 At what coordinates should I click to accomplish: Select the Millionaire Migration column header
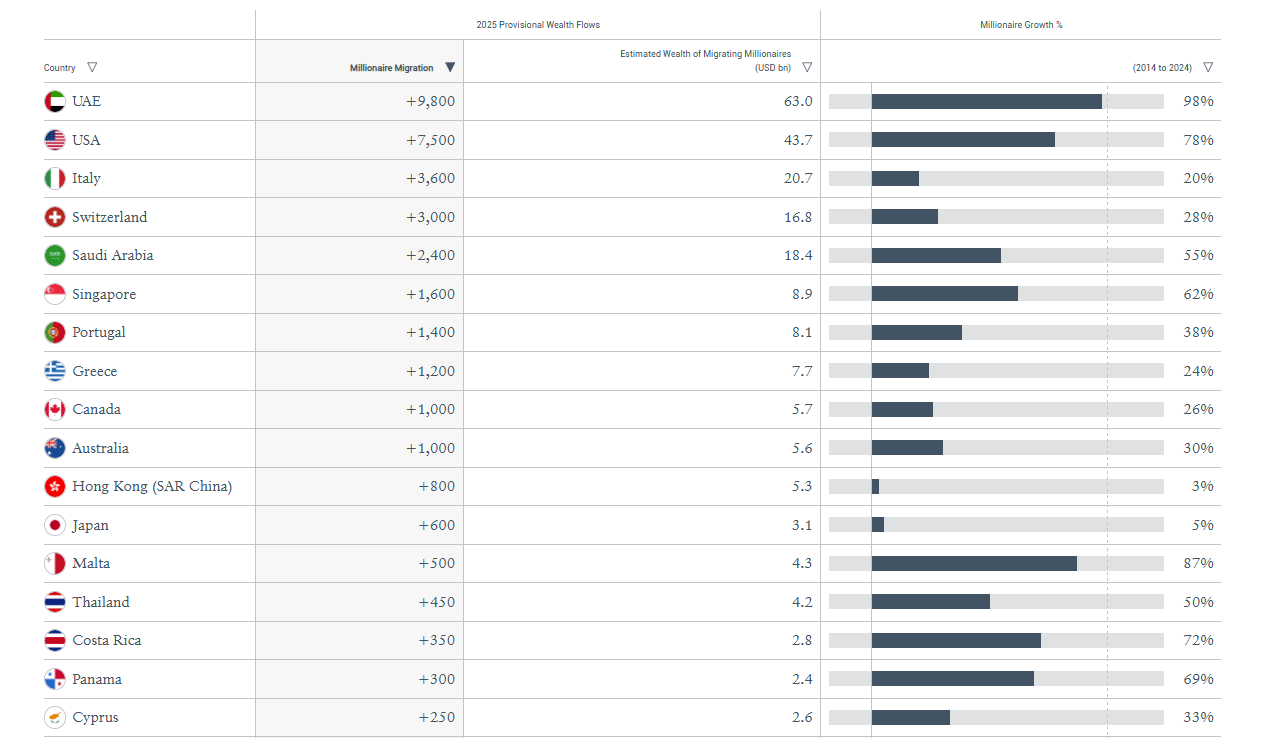point(391,68)
